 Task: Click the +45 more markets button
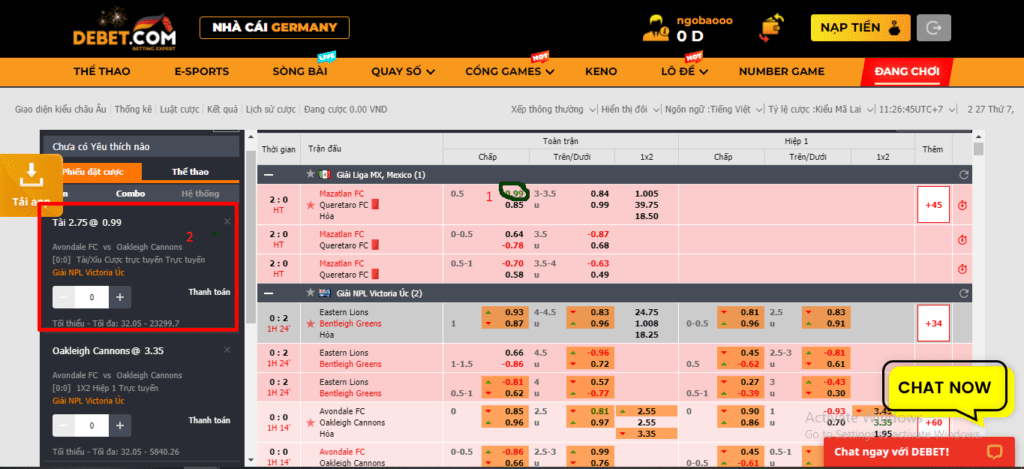tap(933, 205)
